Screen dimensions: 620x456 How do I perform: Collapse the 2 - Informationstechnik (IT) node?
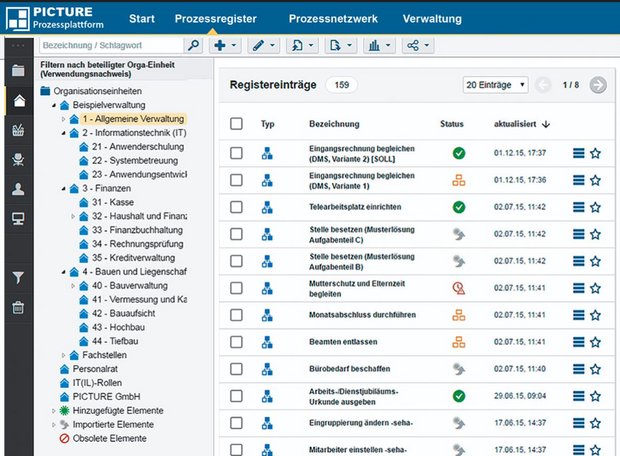click(64, 133)
